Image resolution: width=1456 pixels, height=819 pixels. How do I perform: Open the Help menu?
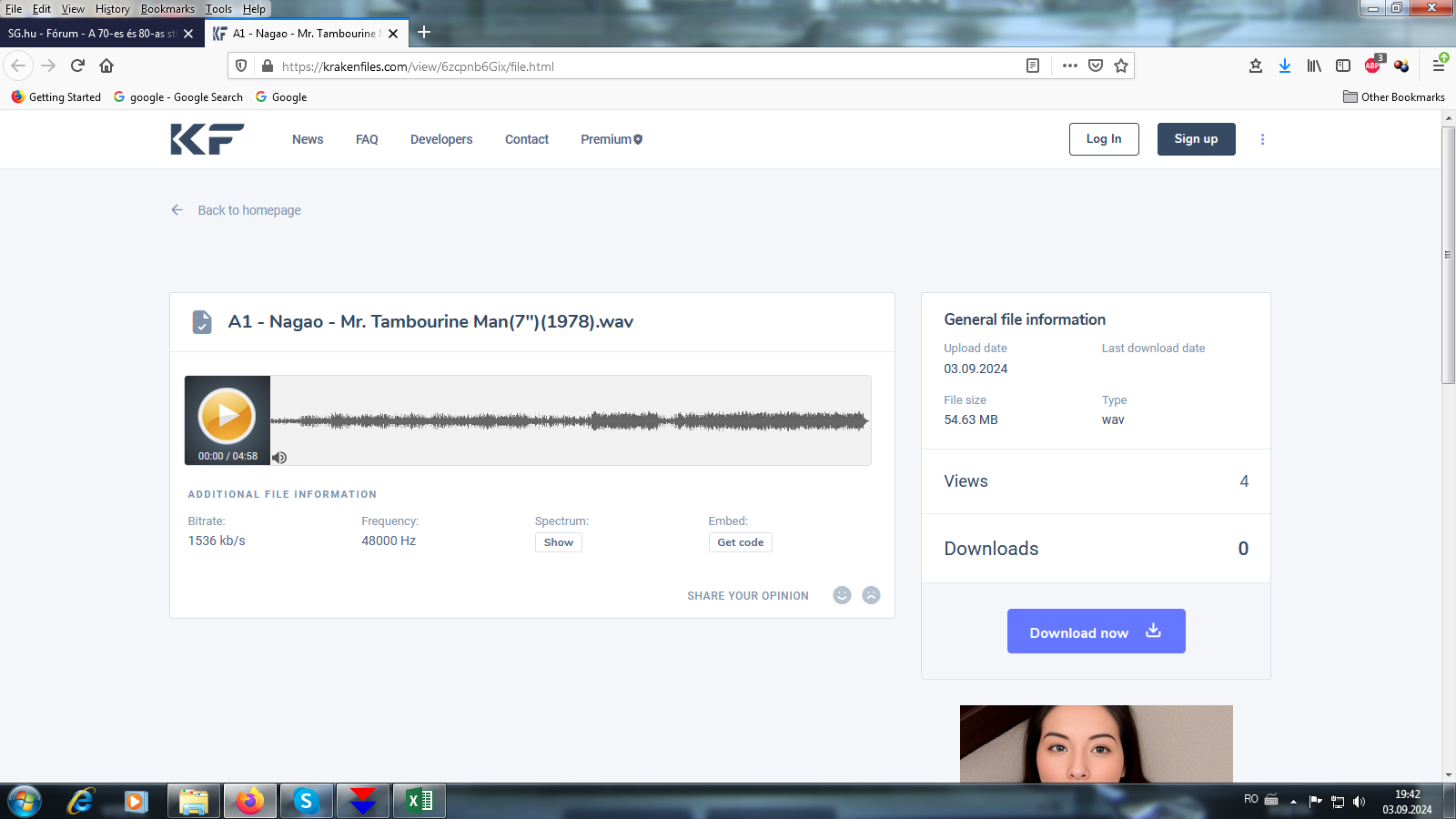point(254,9)
